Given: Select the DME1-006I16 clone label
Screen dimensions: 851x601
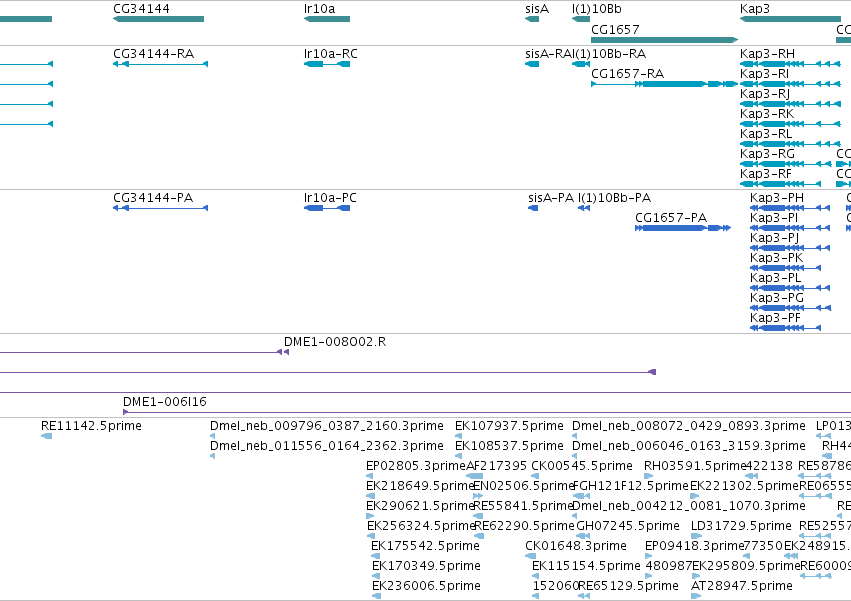Looking at the screenshot, I should coord(164,402).
